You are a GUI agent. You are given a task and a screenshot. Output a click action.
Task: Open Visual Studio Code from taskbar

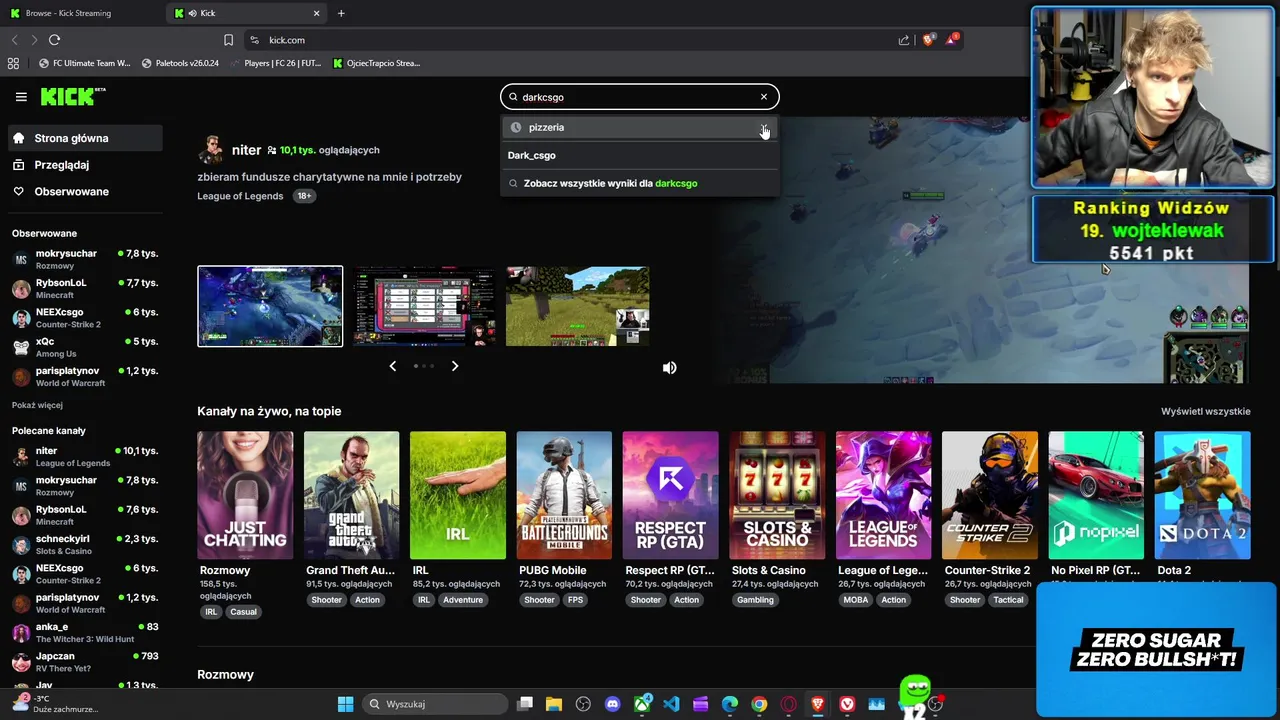pos(671,704)
